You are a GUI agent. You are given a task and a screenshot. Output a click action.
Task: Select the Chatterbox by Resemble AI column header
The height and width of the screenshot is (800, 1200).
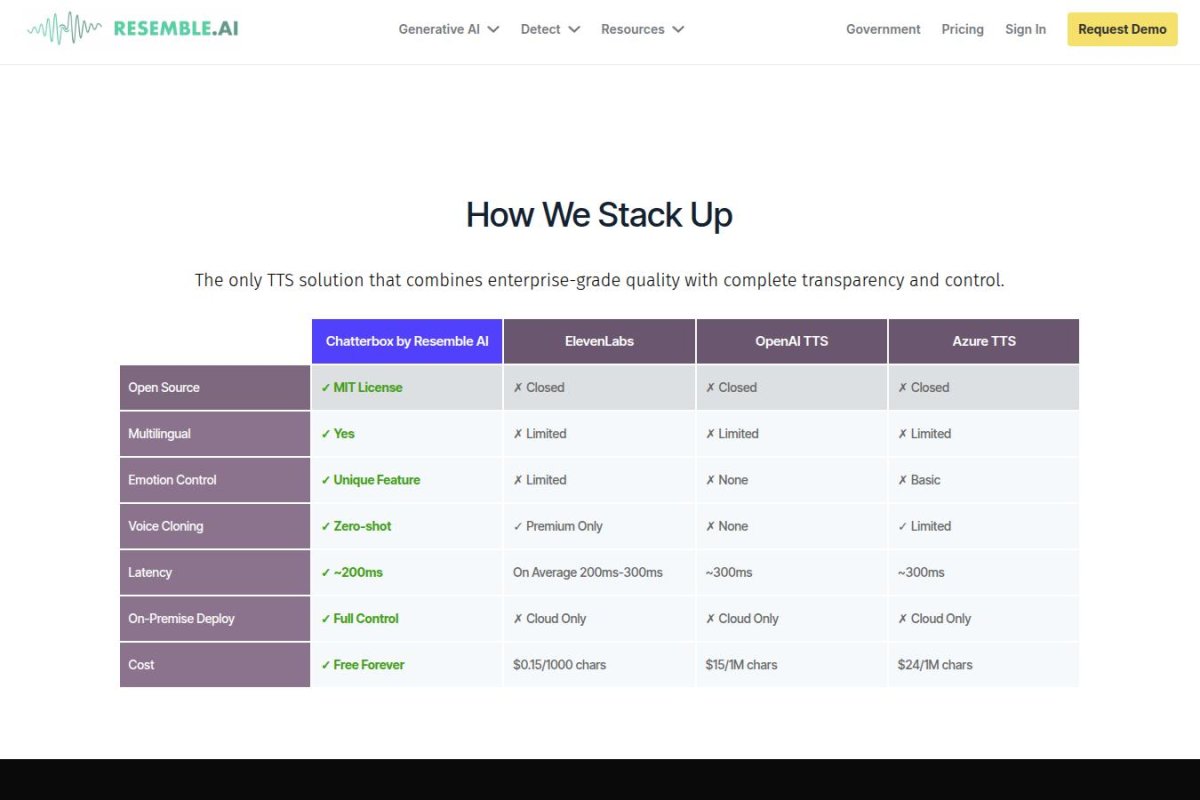406,341
